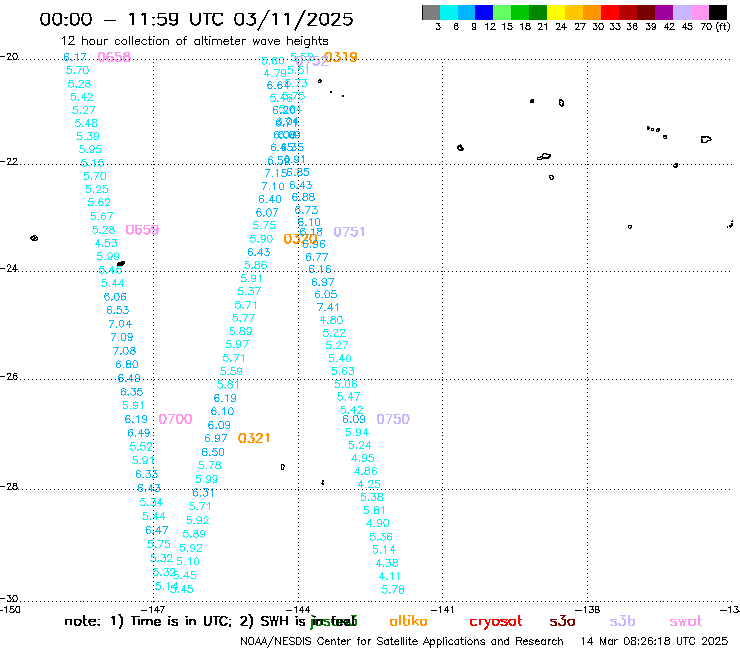Select the 's3b' satellite legend label
740x650 pixels.
622,621
